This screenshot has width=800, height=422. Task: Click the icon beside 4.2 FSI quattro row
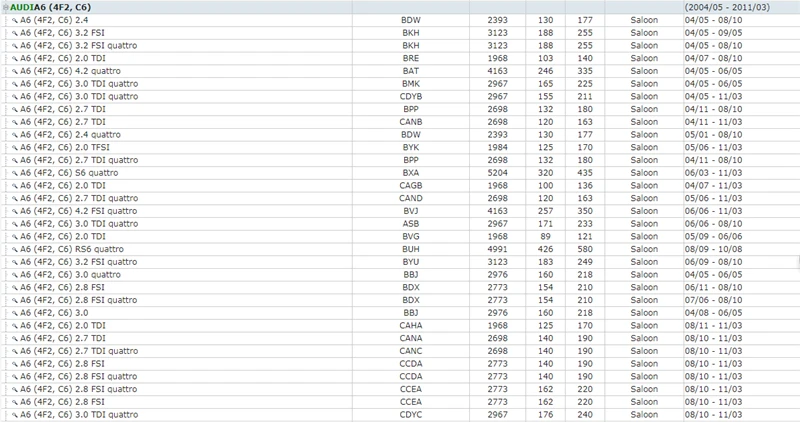(15, 211)
